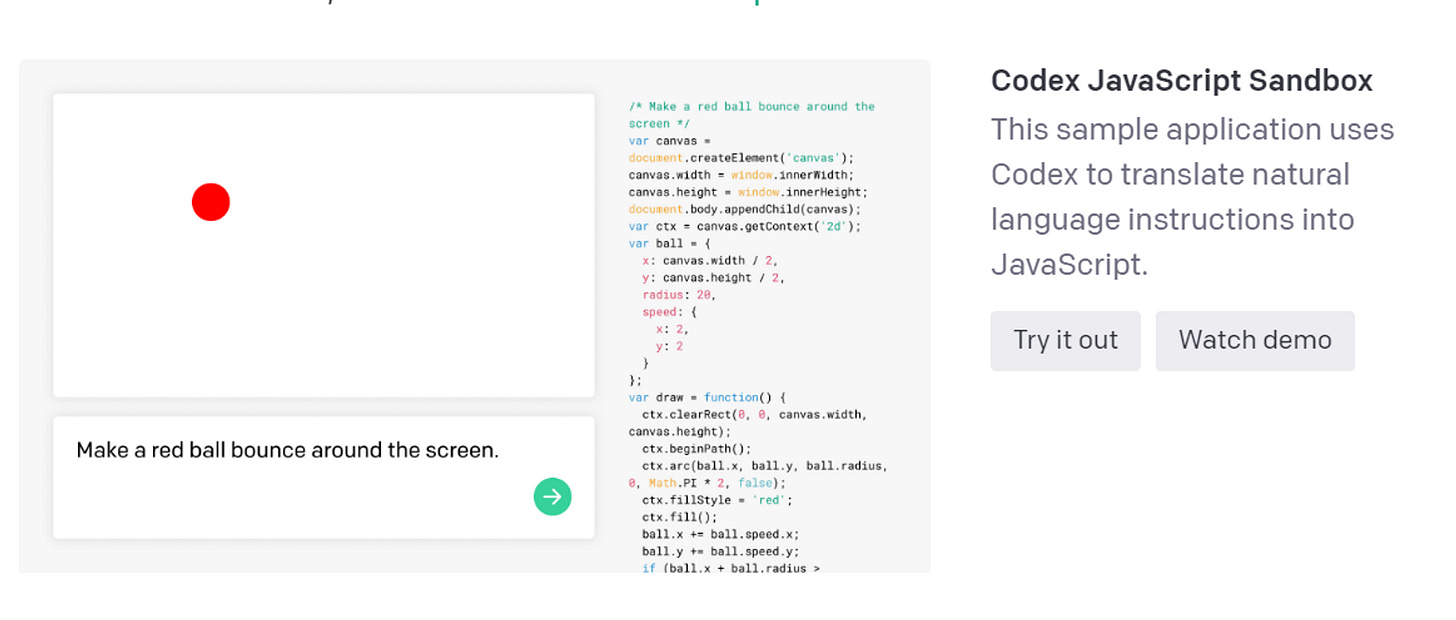Click code line 'y: canvas.height / 2,'
The image size is (1456, 620).
(x=714, y=278)
